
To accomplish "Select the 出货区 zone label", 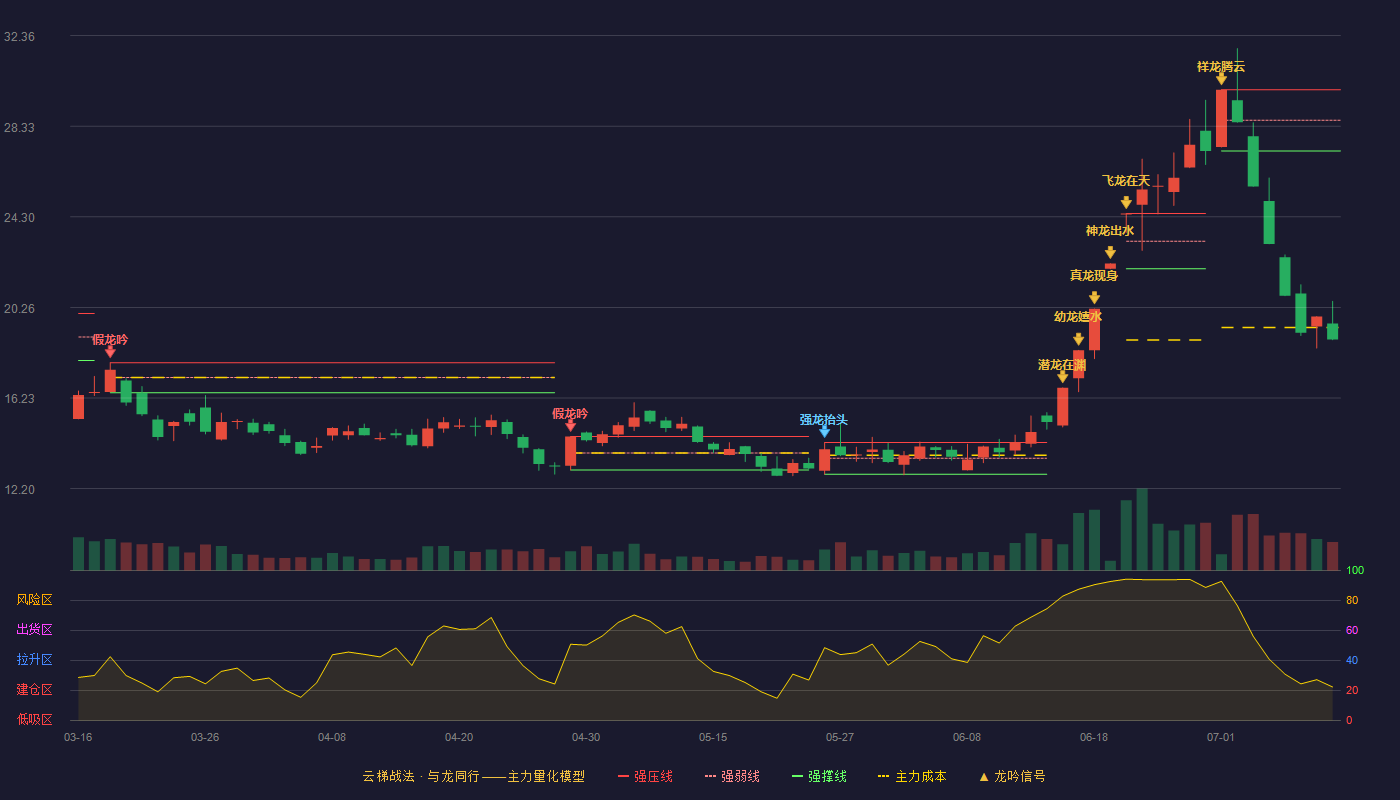I will pyautogui.click(x=34, y=630).
